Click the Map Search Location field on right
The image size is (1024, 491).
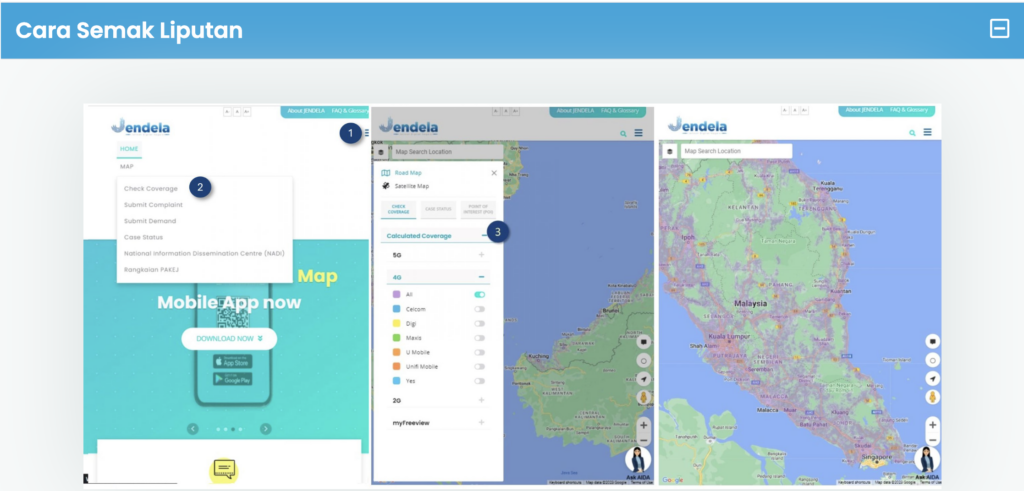[x=736, y=151]
